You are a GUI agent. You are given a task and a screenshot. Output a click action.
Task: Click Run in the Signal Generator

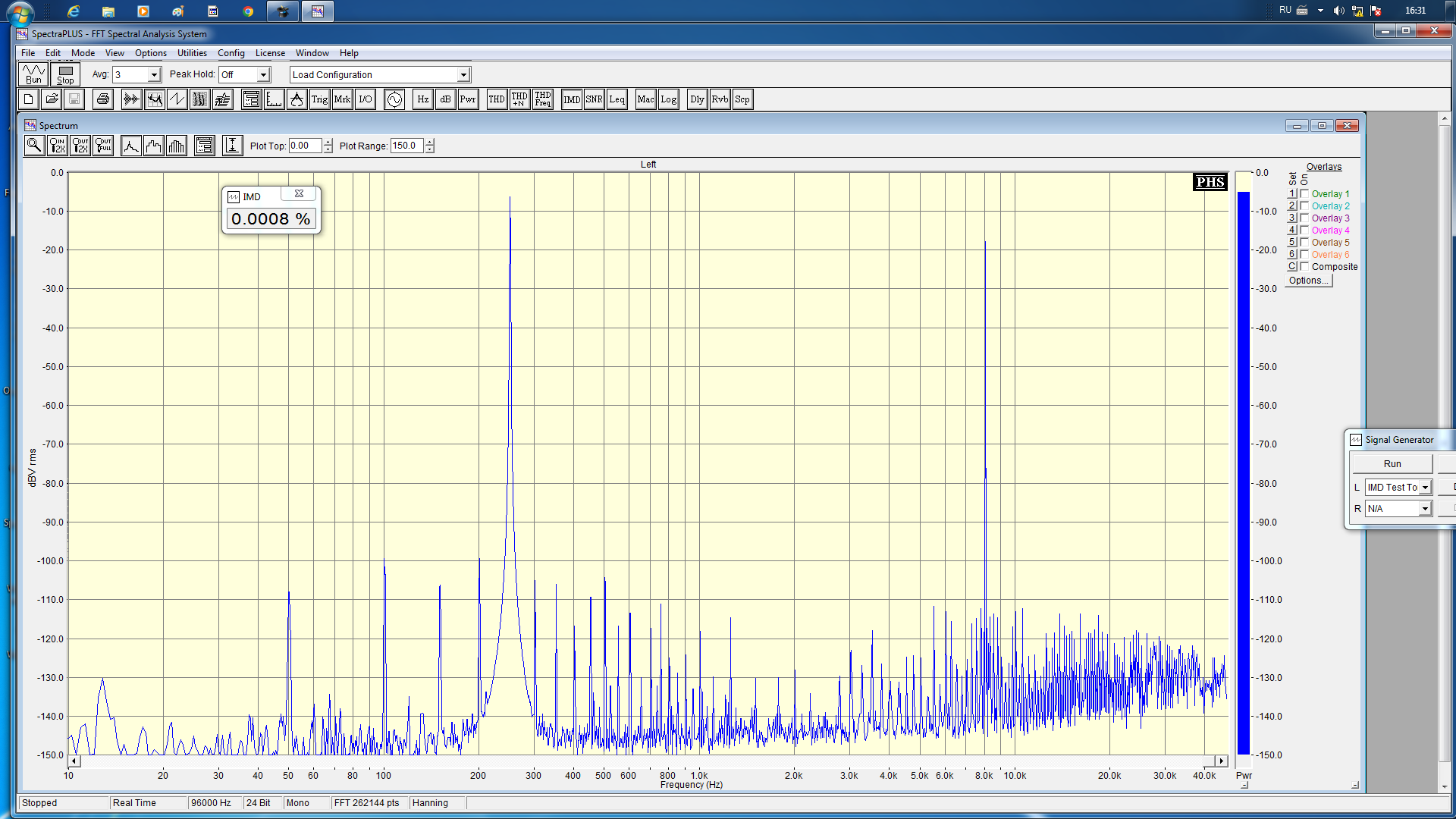pyautogui.click(x=1392, y=464)
